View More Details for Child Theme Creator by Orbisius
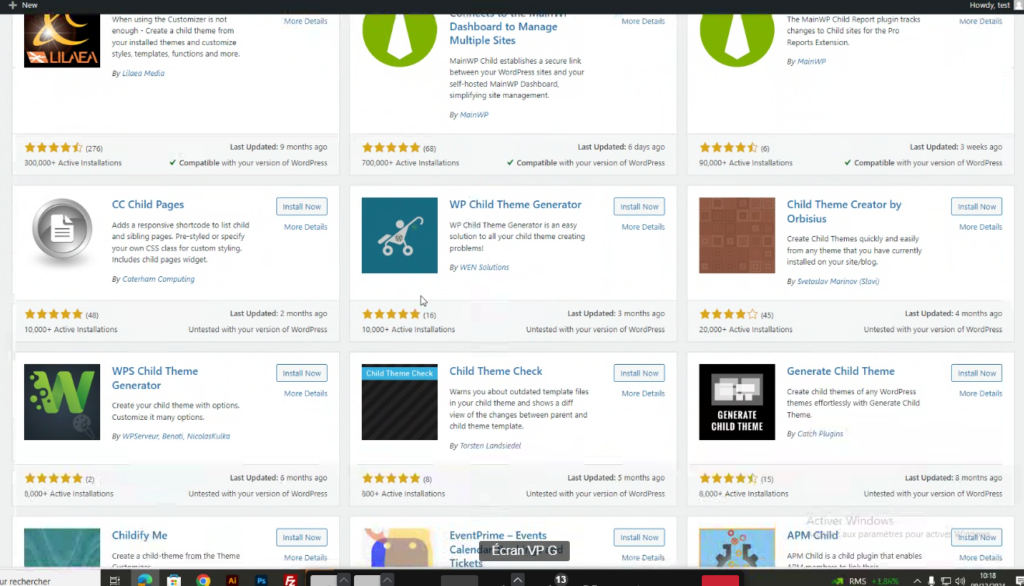The image size is (1024, 586). pos(980,227)
